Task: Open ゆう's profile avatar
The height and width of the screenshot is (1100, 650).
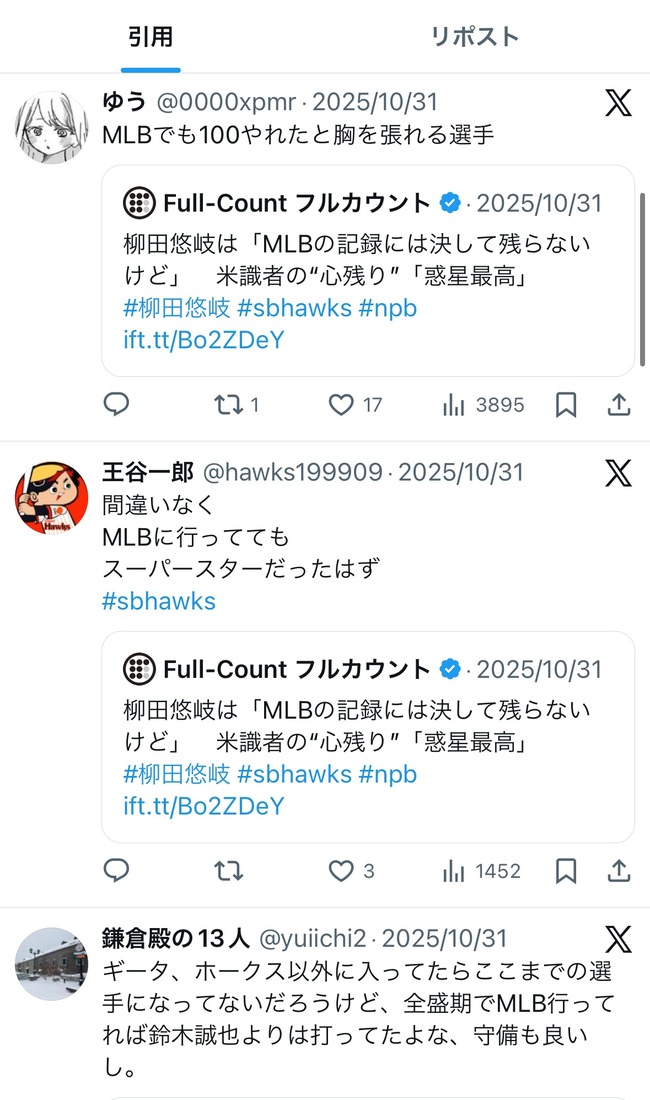Action: click(x=52, y=127)
